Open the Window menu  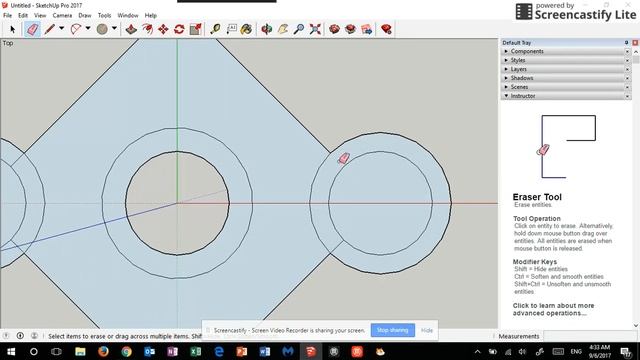(x=128, y=16)
